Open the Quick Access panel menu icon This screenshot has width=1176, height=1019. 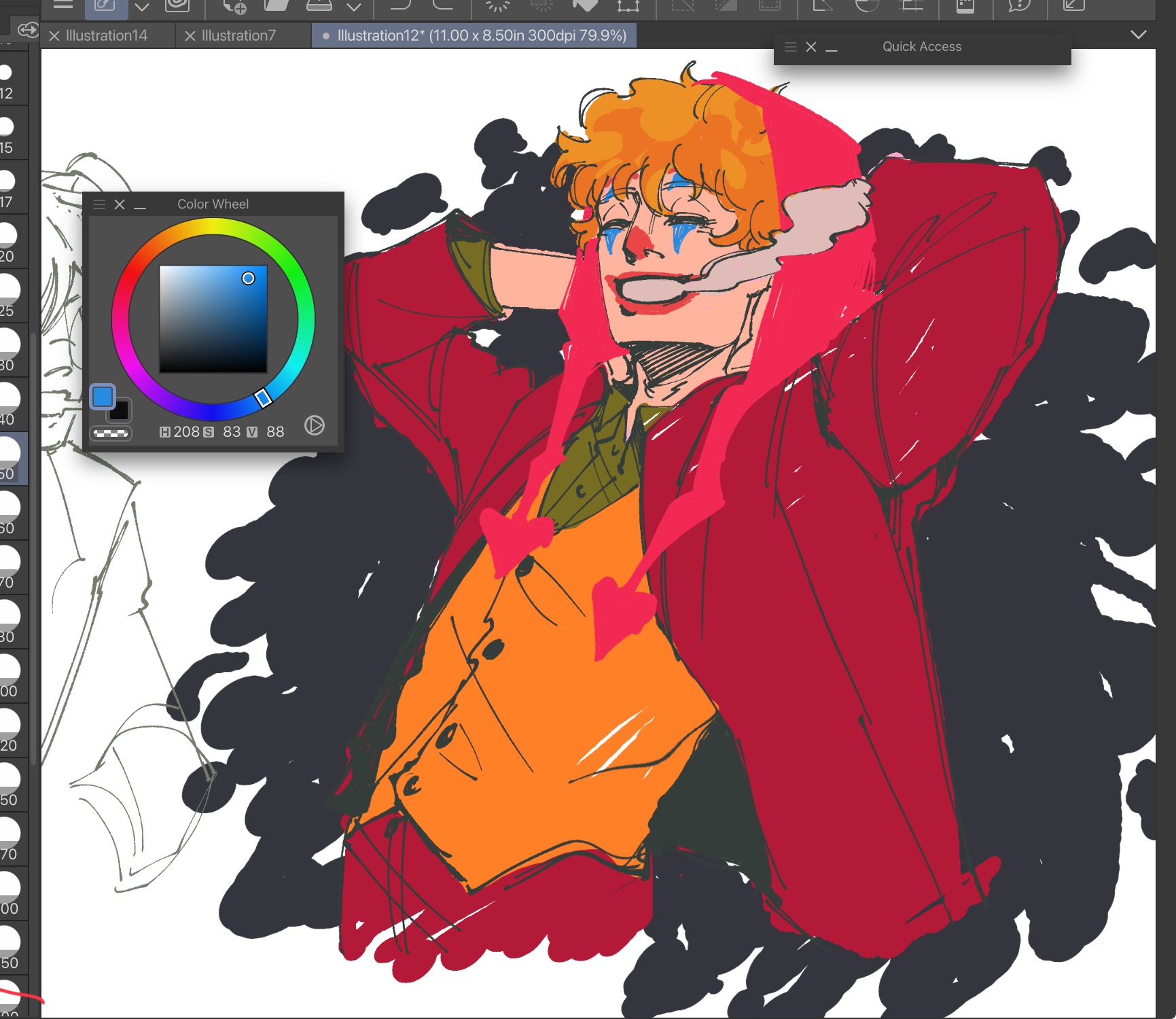click(790, 47)
